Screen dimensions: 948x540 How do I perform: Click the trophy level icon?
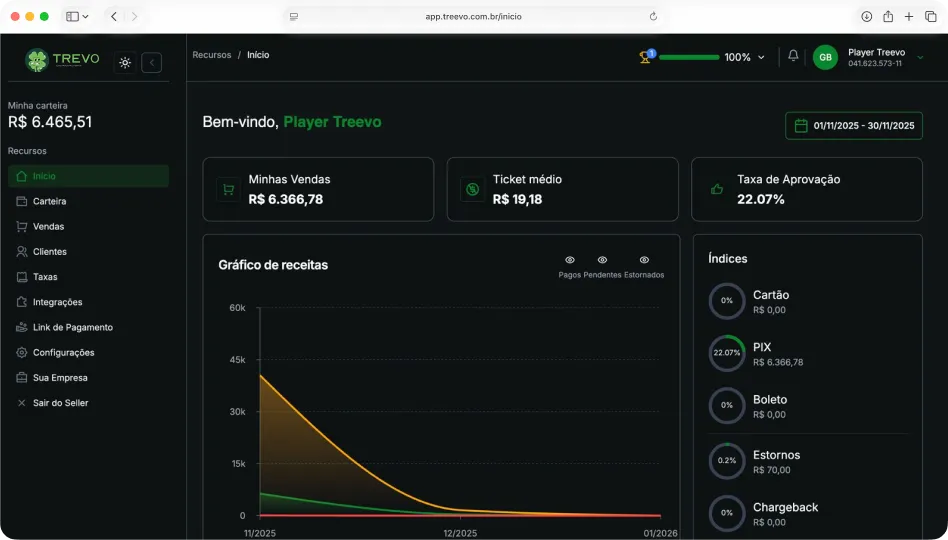(x=646, y=57)
